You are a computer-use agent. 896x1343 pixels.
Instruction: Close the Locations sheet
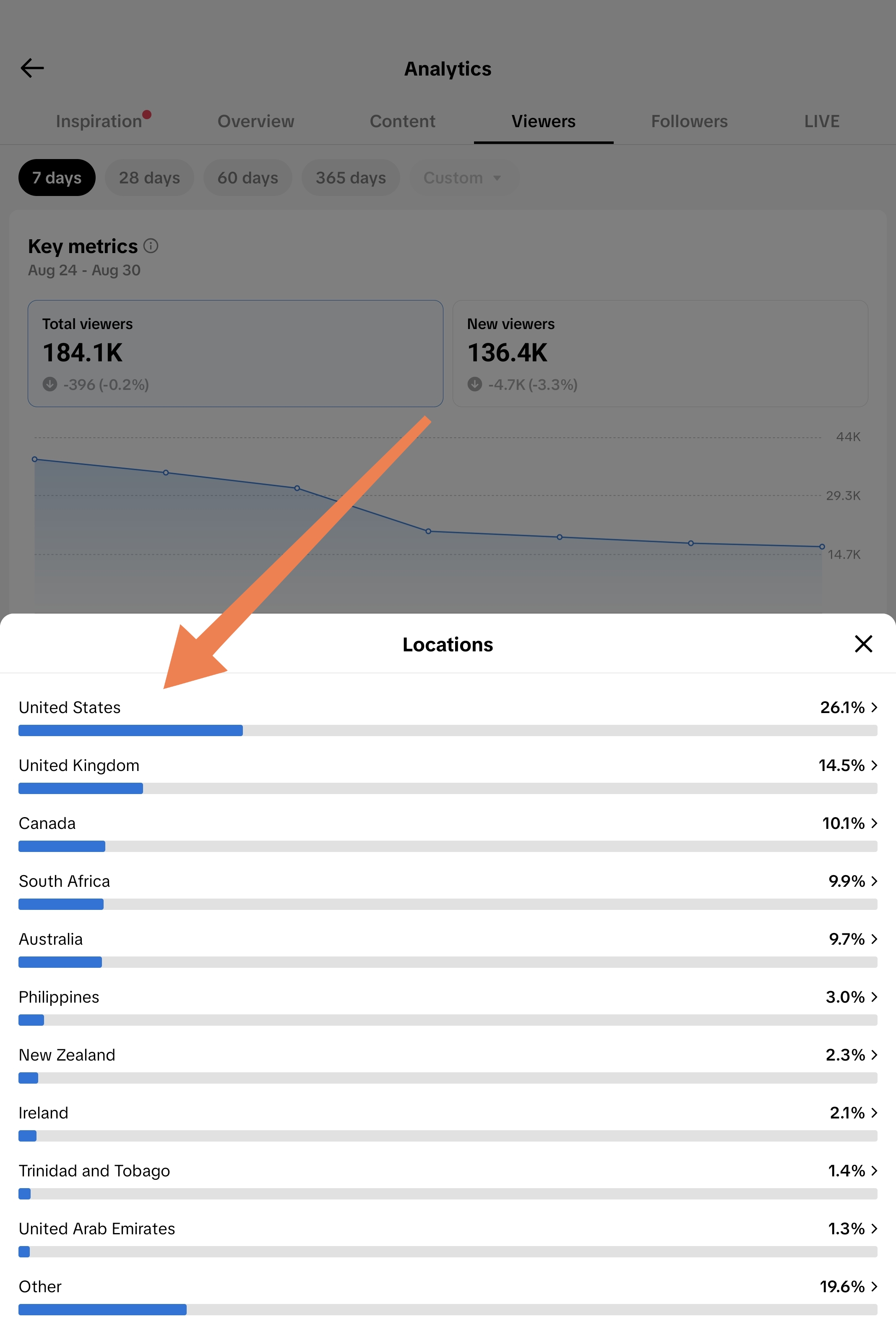point(863,644)
